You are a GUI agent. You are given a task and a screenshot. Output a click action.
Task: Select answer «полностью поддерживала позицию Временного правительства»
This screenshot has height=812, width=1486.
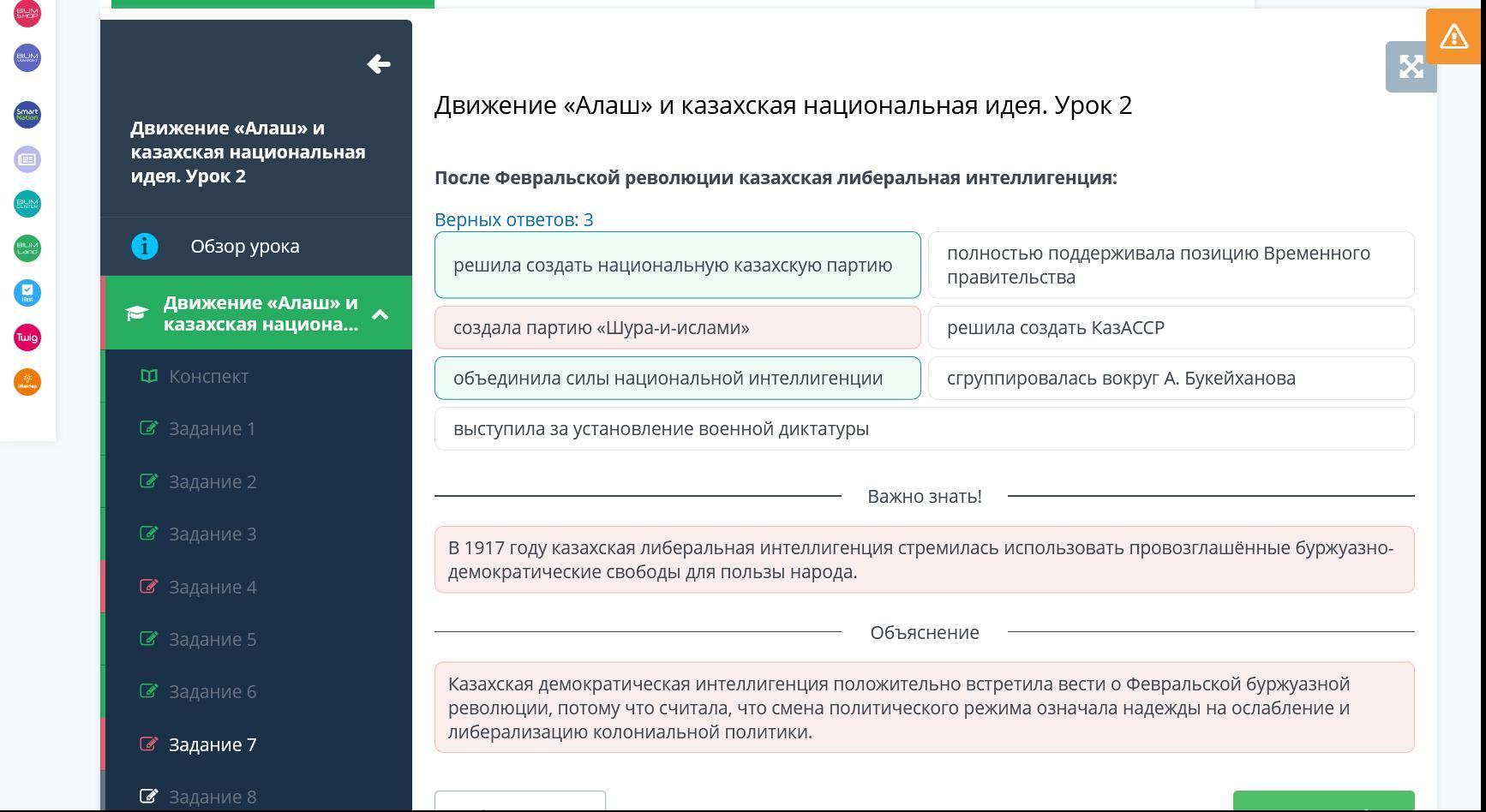coord(1171,265)
